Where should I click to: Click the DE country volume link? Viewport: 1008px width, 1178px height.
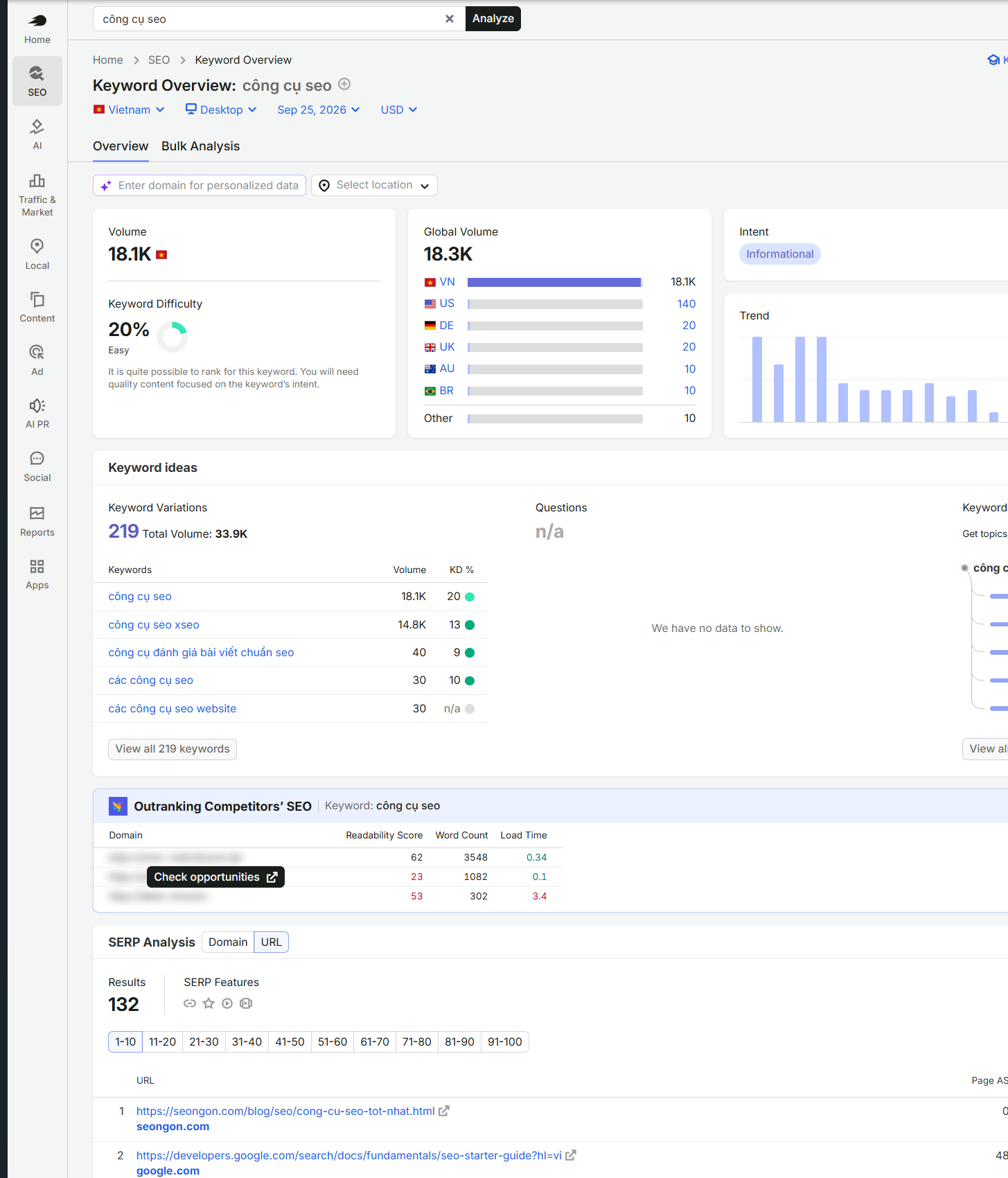tap(447, 325)
